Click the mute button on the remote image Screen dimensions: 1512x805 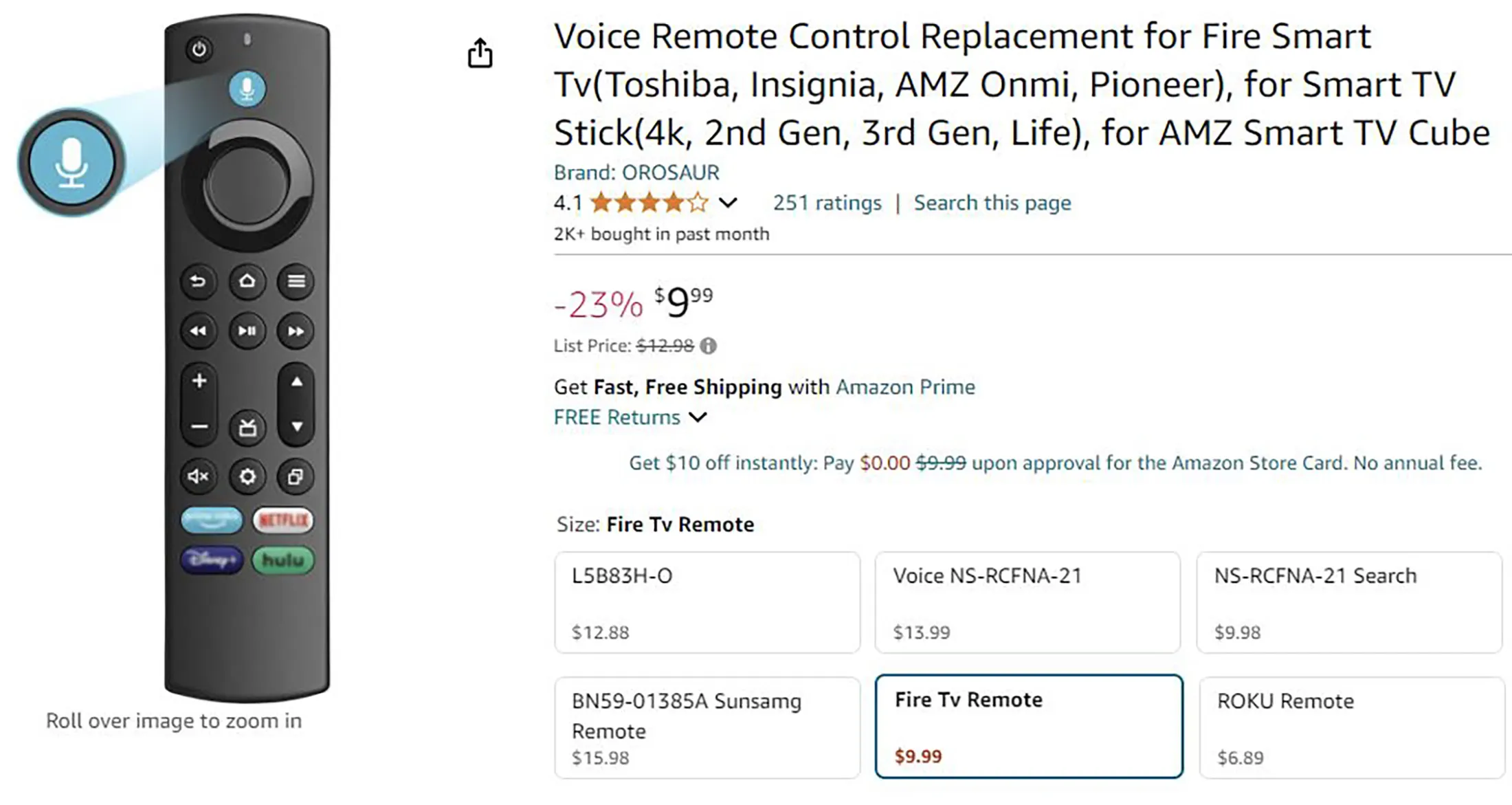199,476
